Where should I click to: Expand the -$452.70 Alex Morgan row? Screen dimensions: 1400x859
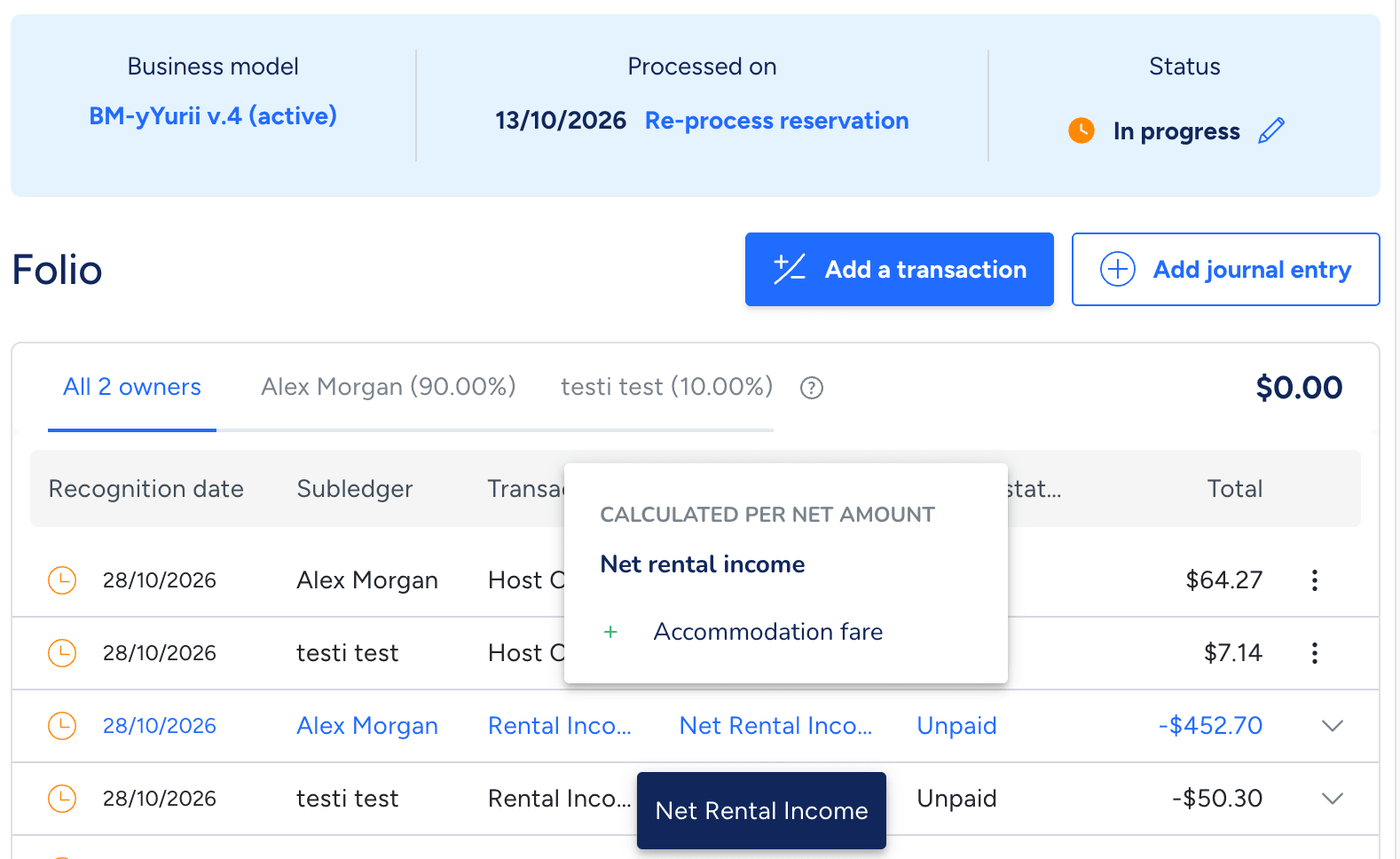(1333, 726)
